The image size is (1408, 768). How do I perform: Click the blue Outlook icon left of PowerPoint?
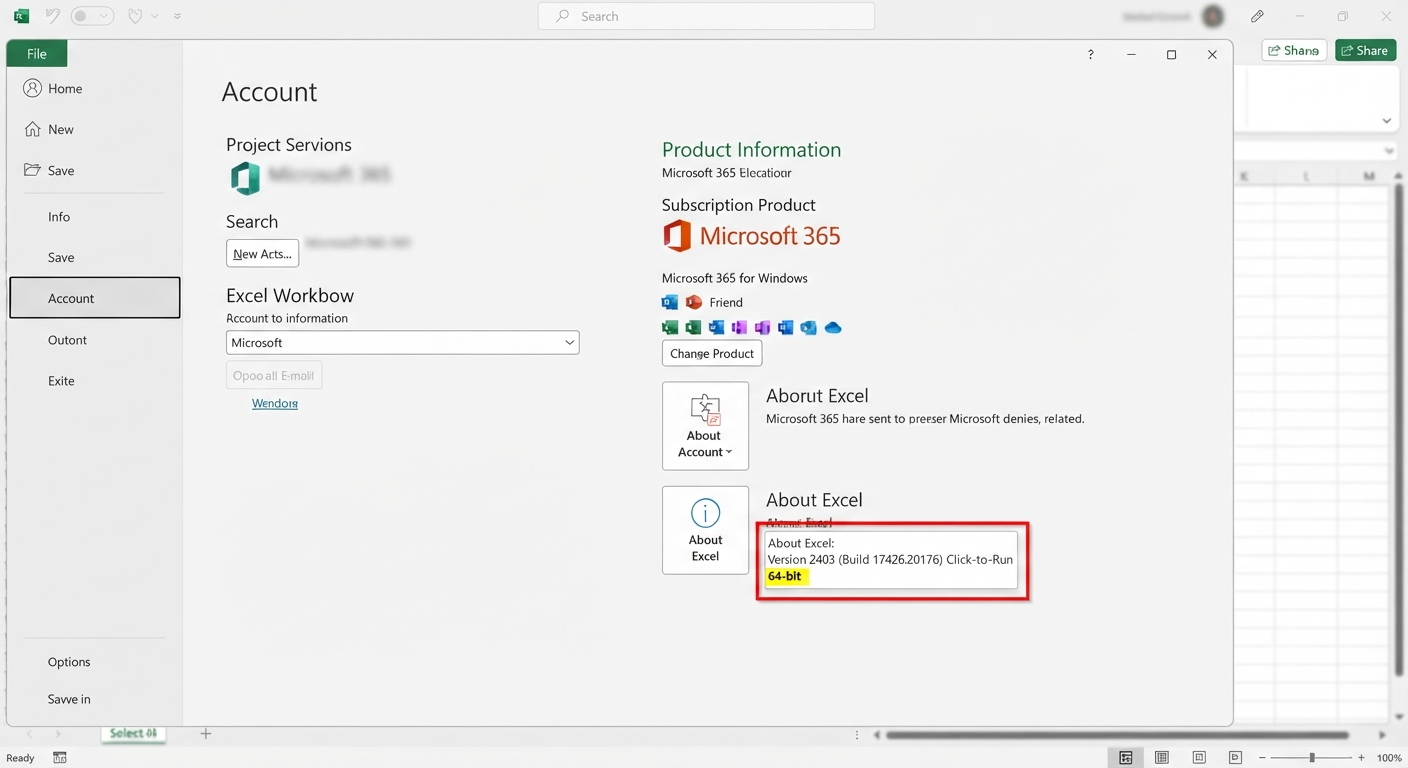(670, 302)
